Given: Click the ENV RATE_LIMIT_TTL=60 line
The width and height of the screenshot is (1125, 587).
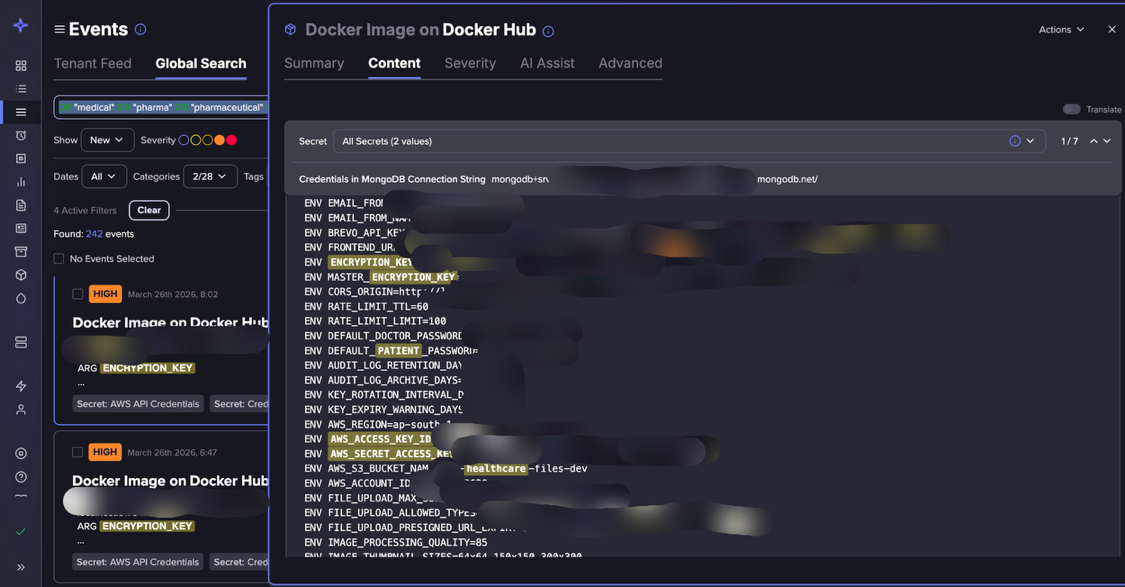Looking at the screenshot, I should coord(366,306).
